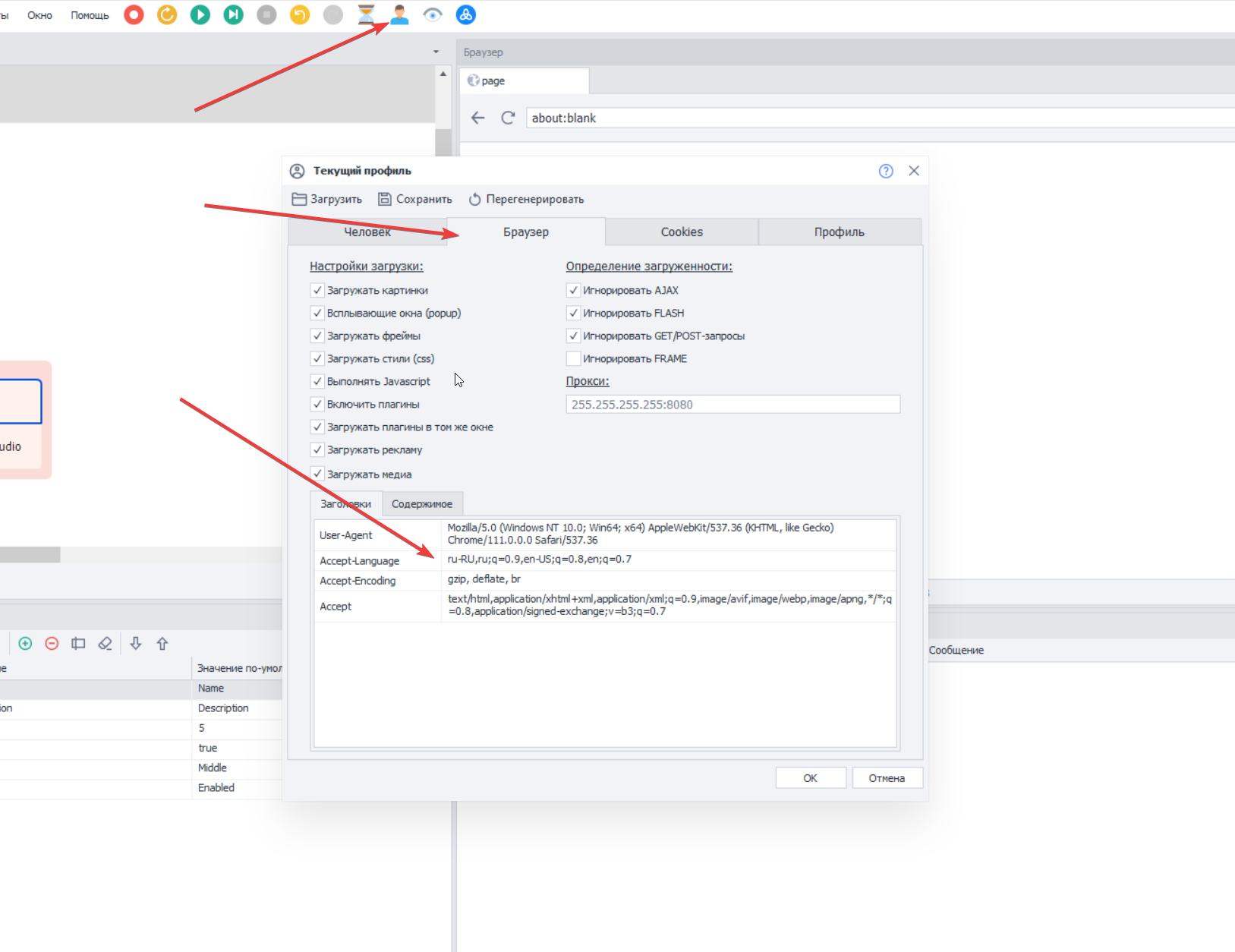The width and height of the screenshot is (1235, 952).
Task: Click Отмена to cancel dialog
Action: pyautogui.click(x=887, y=778)
